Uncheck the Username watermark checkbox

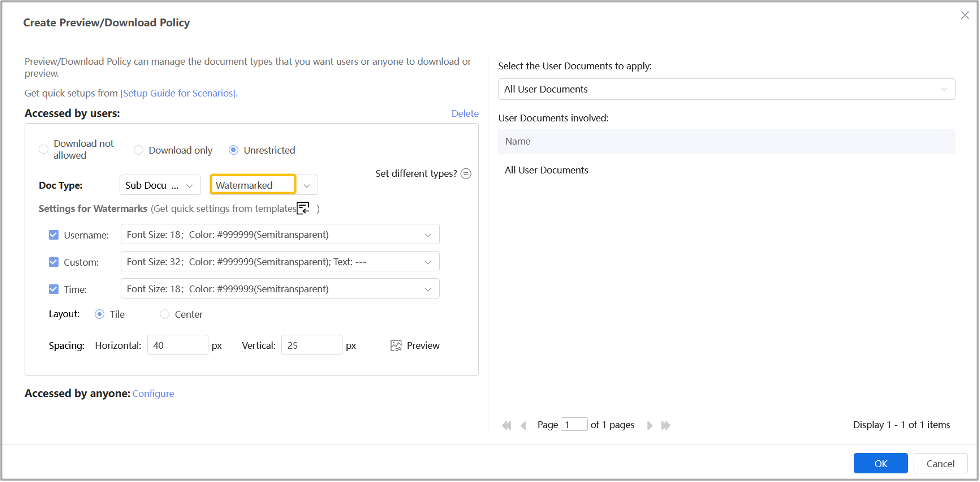(x=54, y=235)
